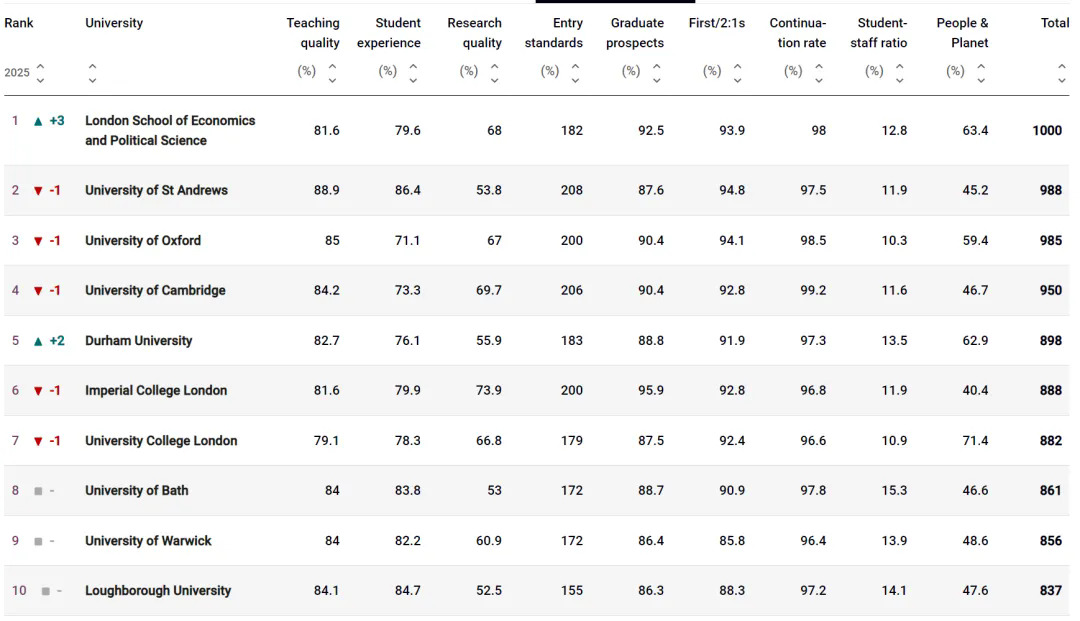This screenshot has height=621, width=1080.
Task: Sort by Graduate prospects column arrows
Action: 656,72
